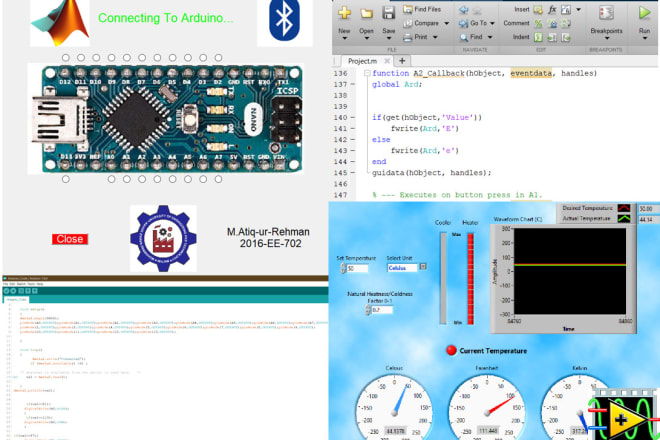Select the radio button above pin D9
This screenshot has width=660, height=440.
coord(112,58)
